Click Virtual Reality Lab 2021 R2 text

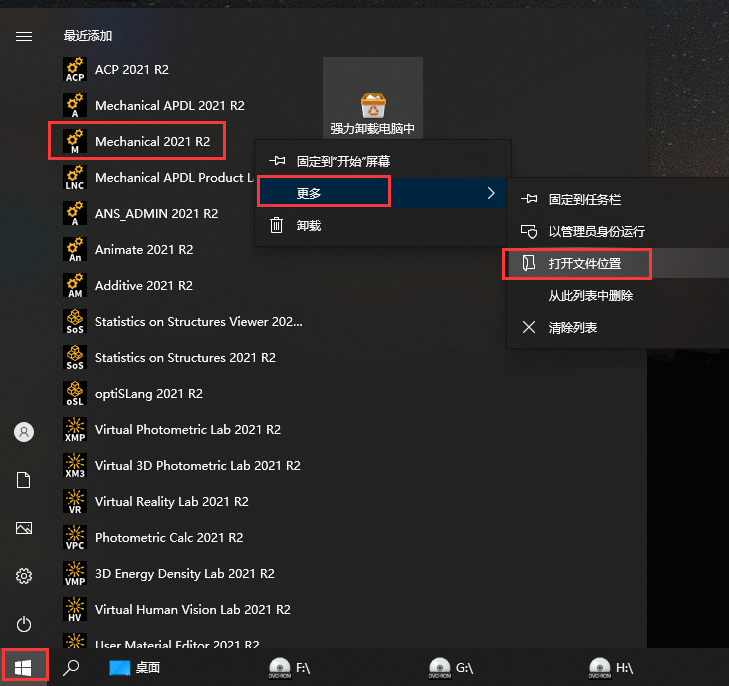click(172, 501)
